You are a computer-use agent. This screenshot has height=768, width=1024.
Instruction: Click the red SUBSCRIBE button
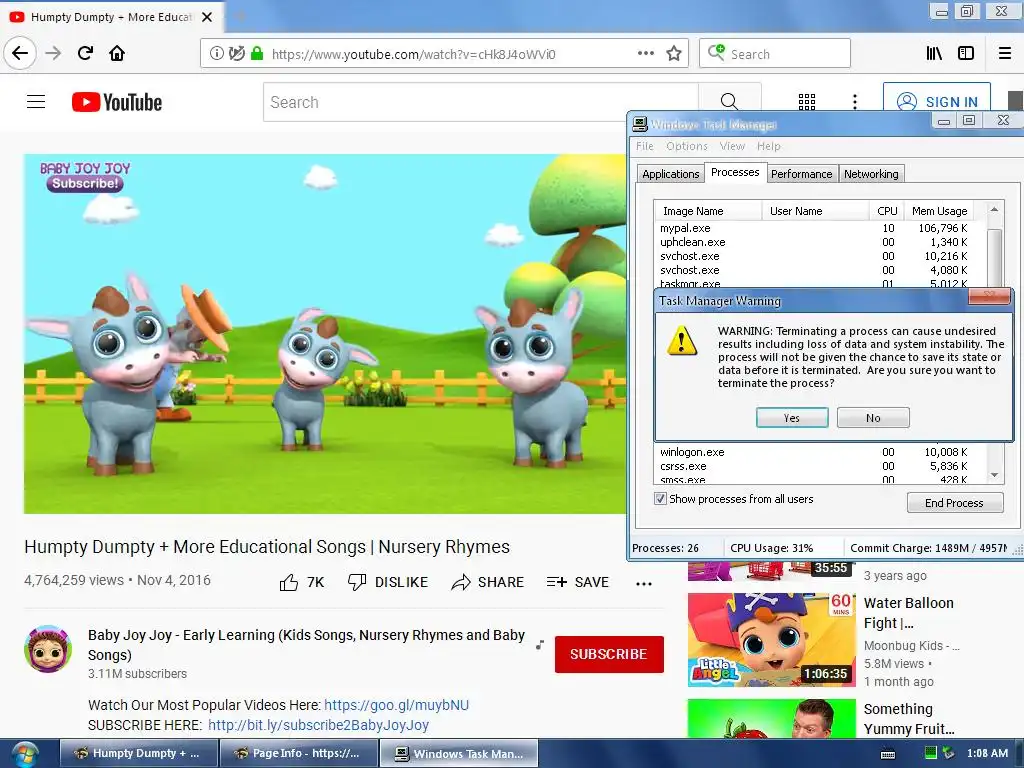[x=609, y=654]
